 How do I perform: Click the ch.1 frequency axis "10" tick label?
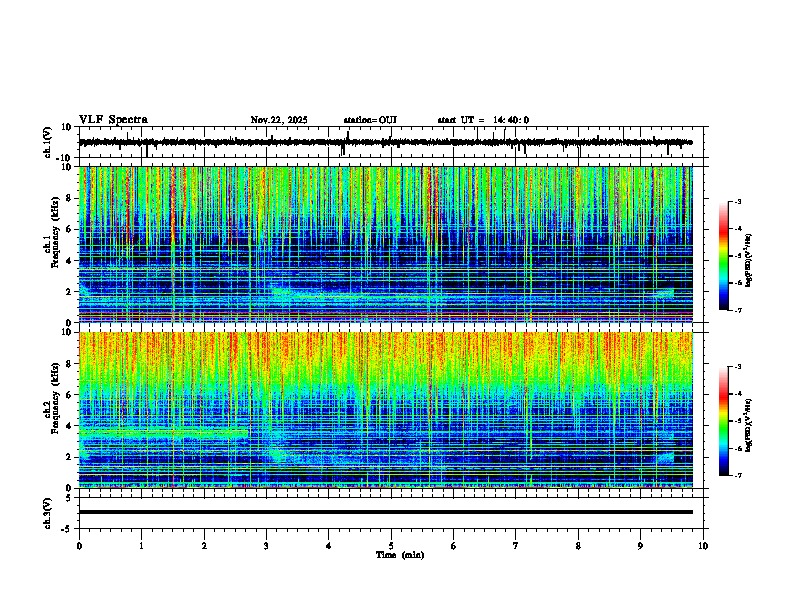(x=66, y=167)
